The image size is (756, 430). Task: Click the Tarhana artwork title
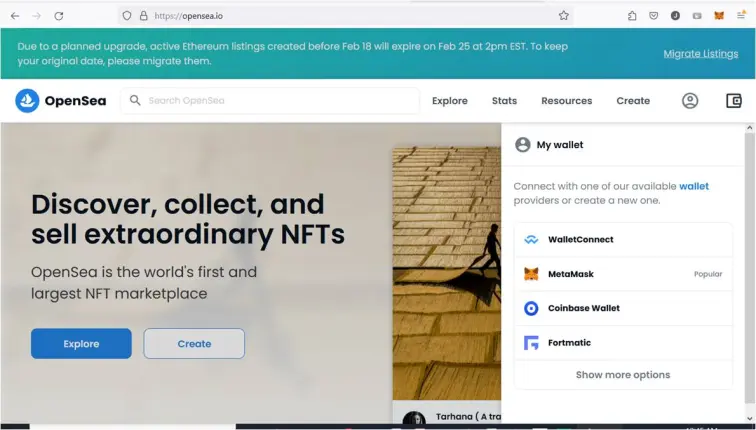[x=468, y=417]
